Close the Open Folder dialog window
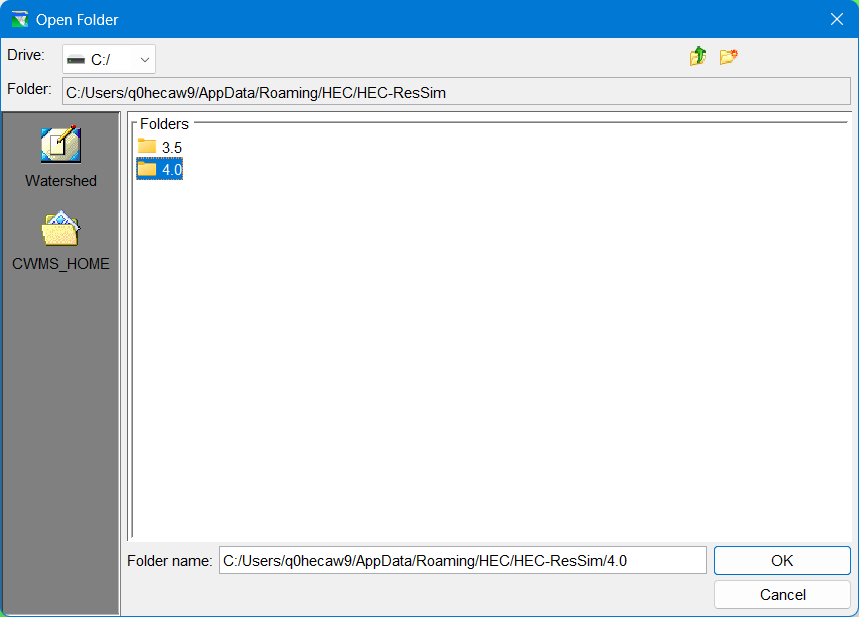 pyautogui.click(x=836, y=19)
